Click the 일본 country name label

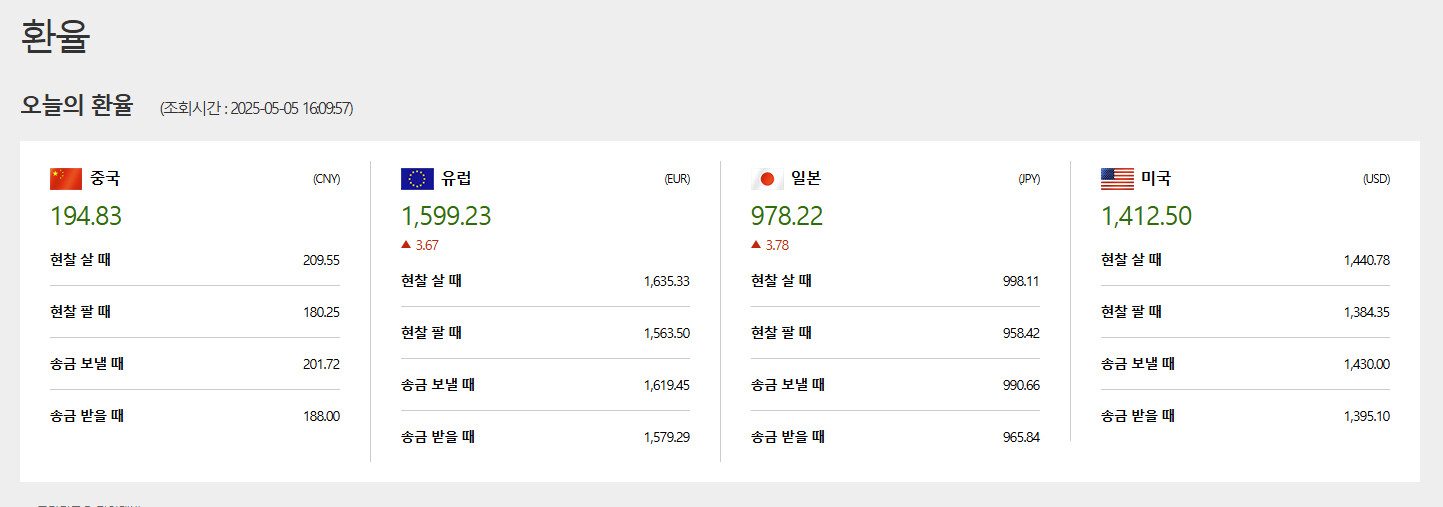point(806,179)
